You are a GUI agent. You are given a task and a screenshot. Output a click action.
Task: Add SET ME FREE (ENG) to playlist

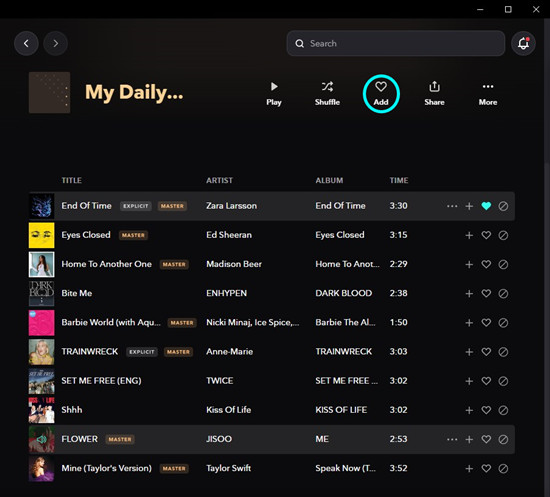tap(469, 381)
